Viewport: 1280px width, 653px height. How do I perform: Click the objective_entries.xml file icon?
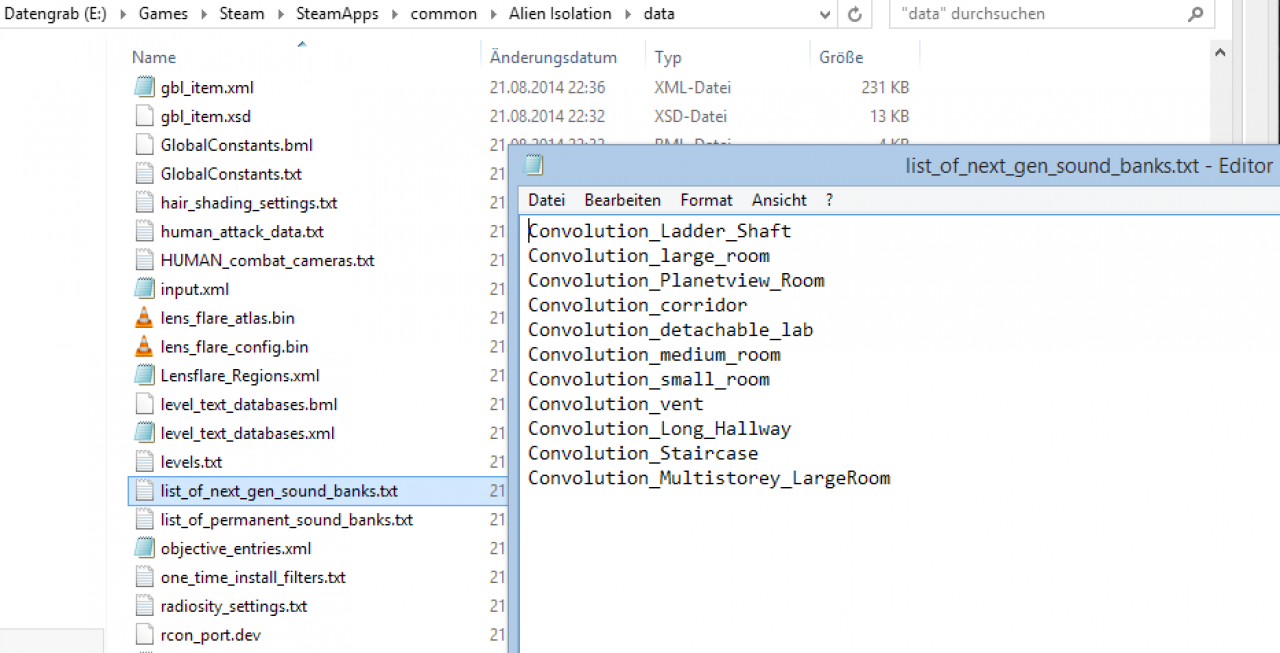[x=144, y=549]
